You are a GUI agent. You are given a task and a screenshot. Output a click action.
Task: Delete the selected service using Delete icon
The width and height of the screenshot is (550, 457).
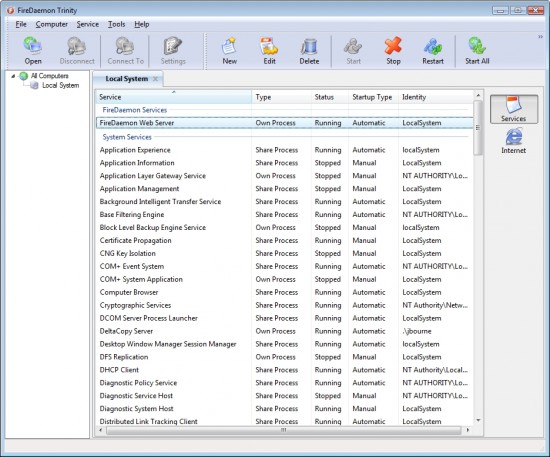click(309, 51)
